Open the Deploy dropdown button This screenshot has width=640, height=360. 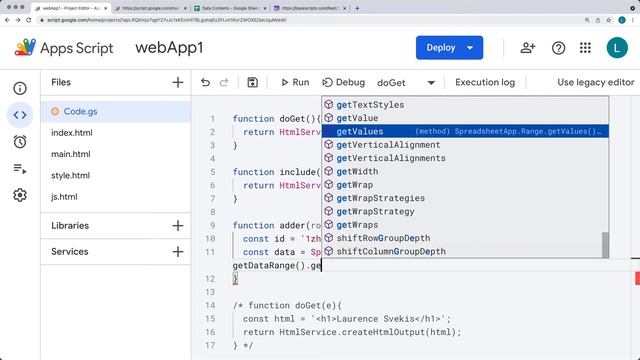pos(449,48)
